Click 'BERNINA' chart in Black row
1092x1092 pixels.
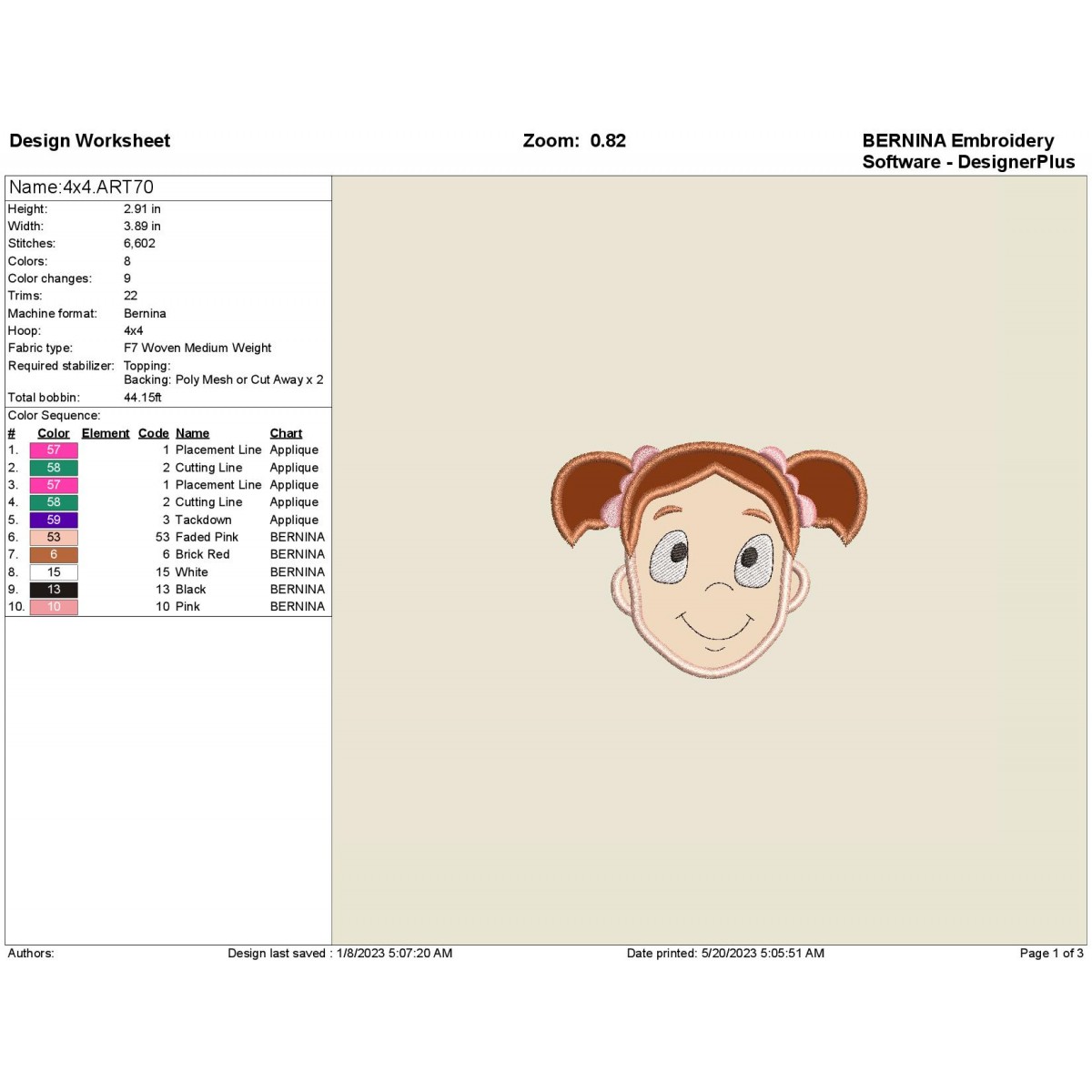298,590
